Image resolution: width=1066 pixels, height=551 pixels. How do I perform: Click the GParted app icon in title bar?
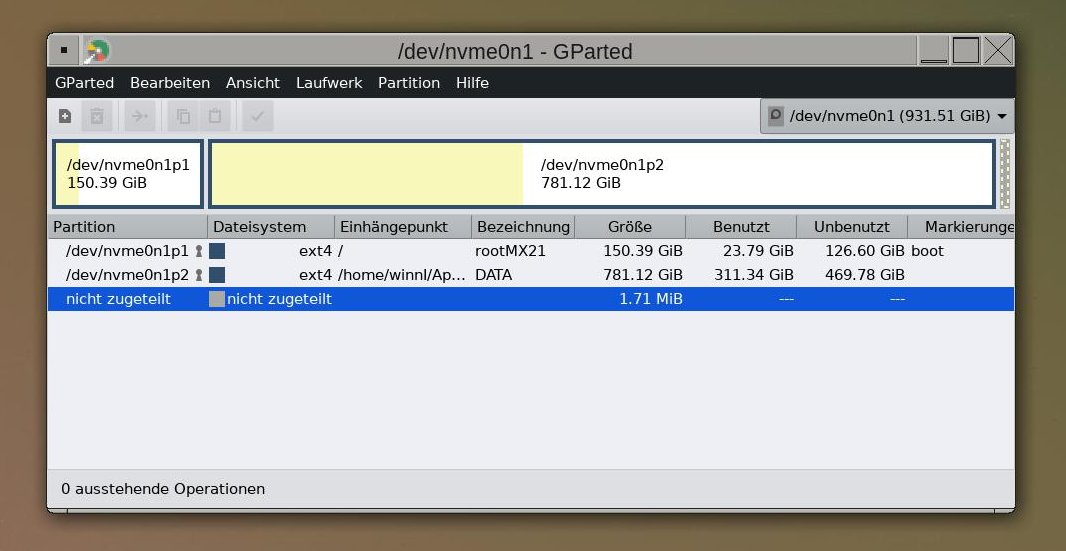97,50
